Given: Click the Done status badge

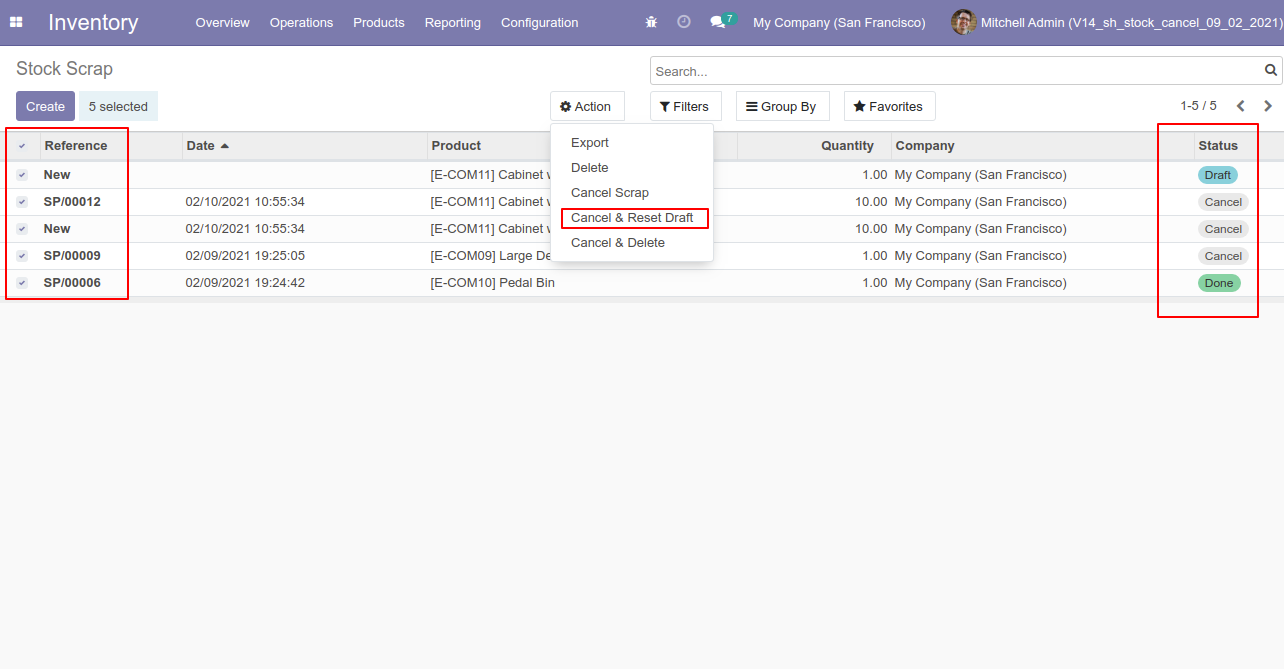Looking at the screenshot, I should click(x=1219, y=283).
